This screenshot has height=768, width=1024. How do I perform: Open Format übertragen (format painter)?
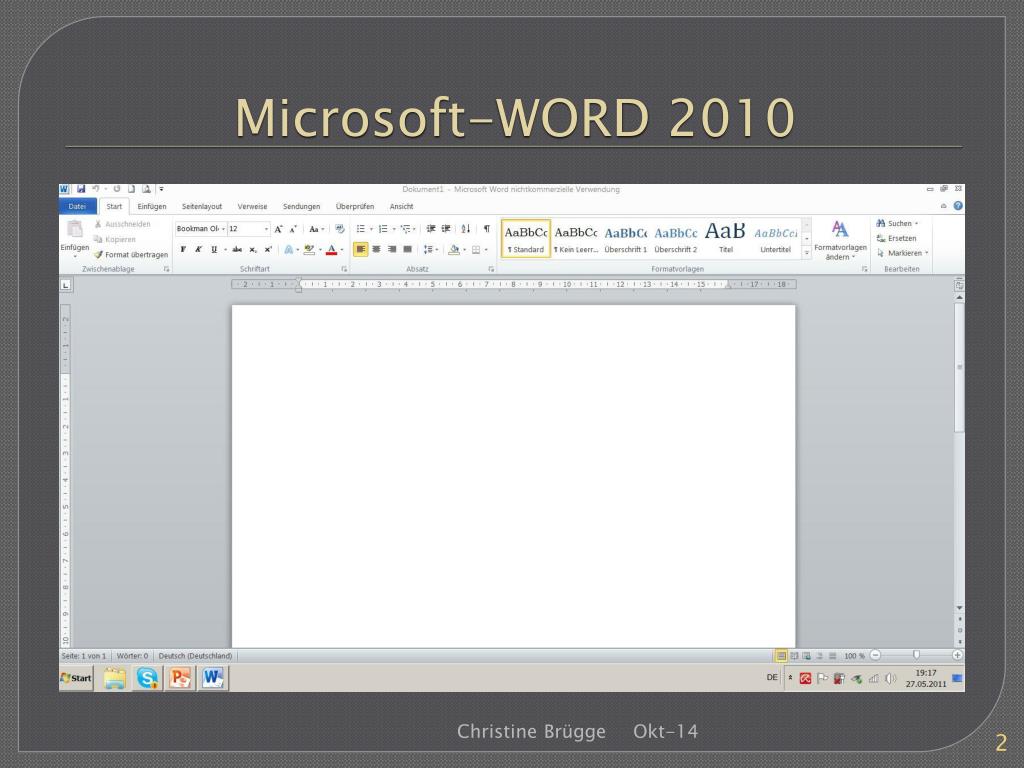click(131, 255)
